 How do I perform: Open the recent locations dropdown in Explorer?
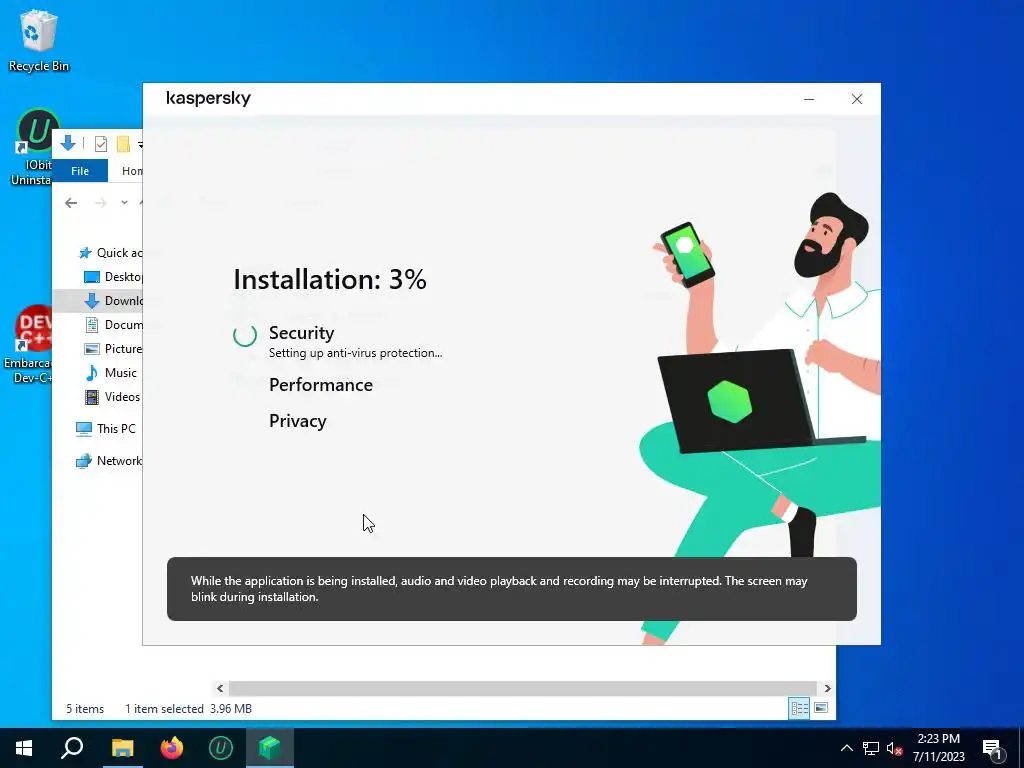click(x=124, y=203)
